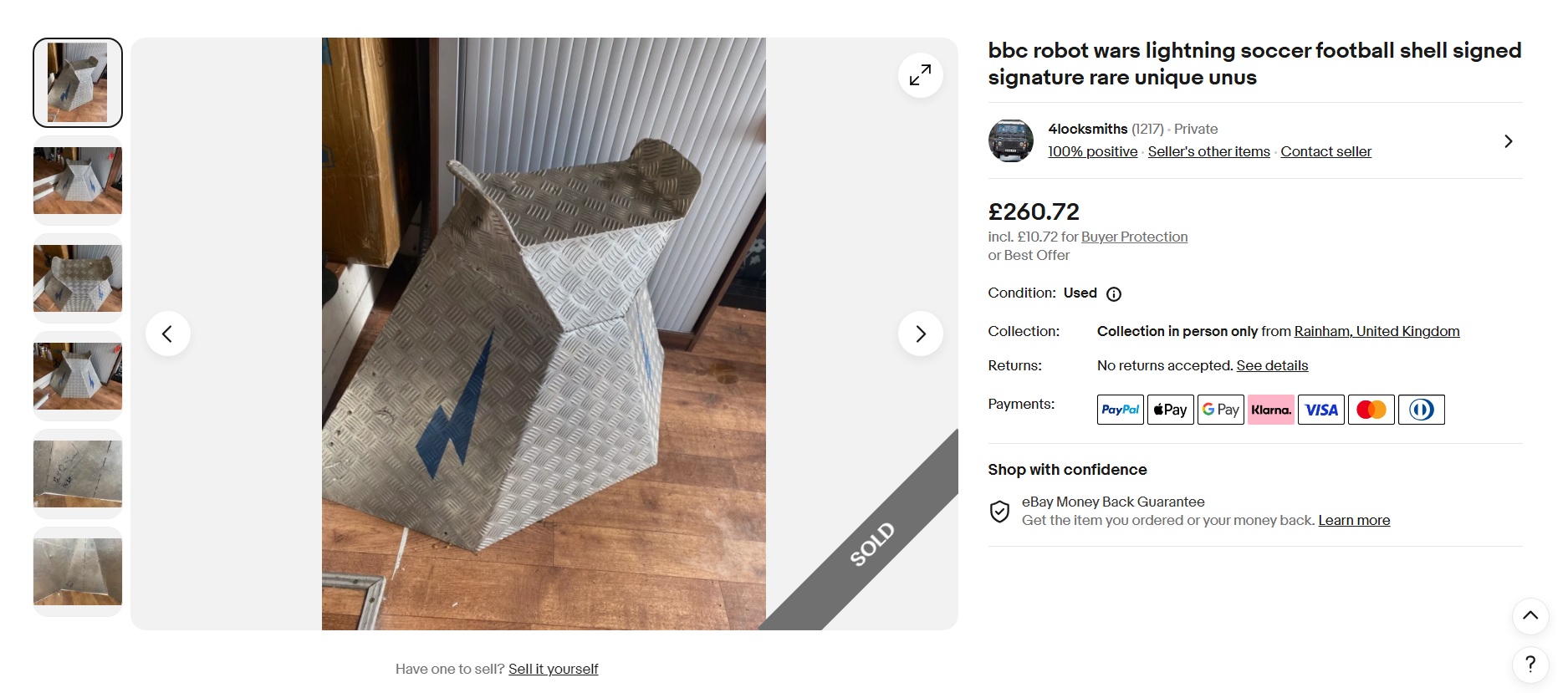Click the PayPal payment icon
This screenshot has width=1568, height=693.
(x=1120, y=410)
